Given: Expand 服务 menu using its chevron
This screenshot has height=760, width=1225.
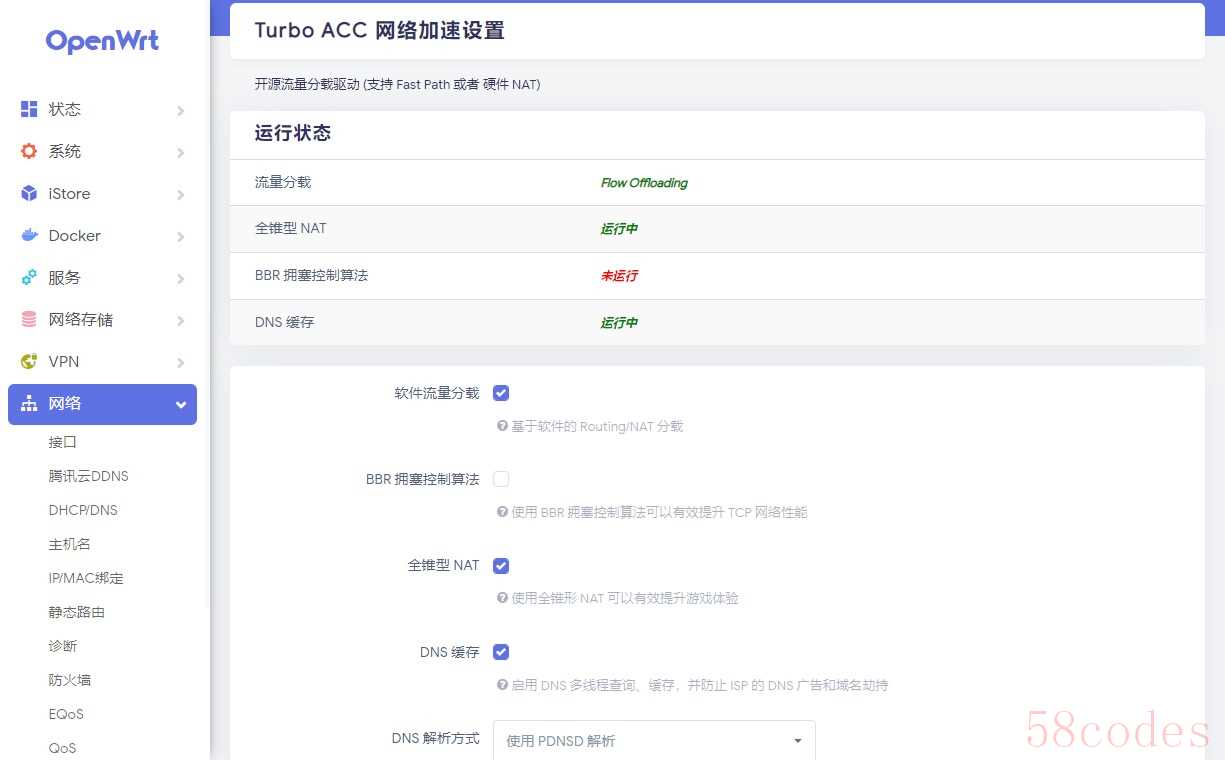Looking at the screenshot, I should point(180,278).
